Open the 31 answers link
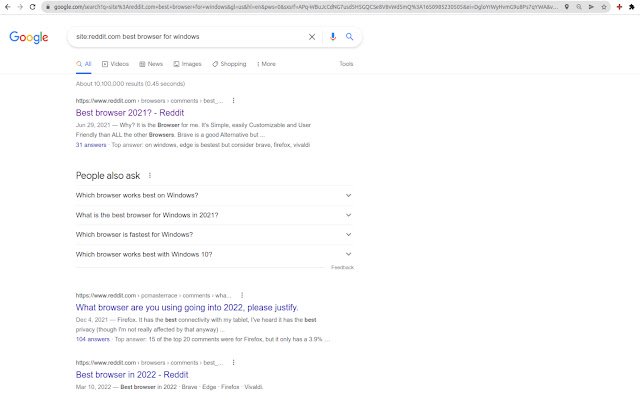Viewport: 640px width, 400px height. (91, 145)
